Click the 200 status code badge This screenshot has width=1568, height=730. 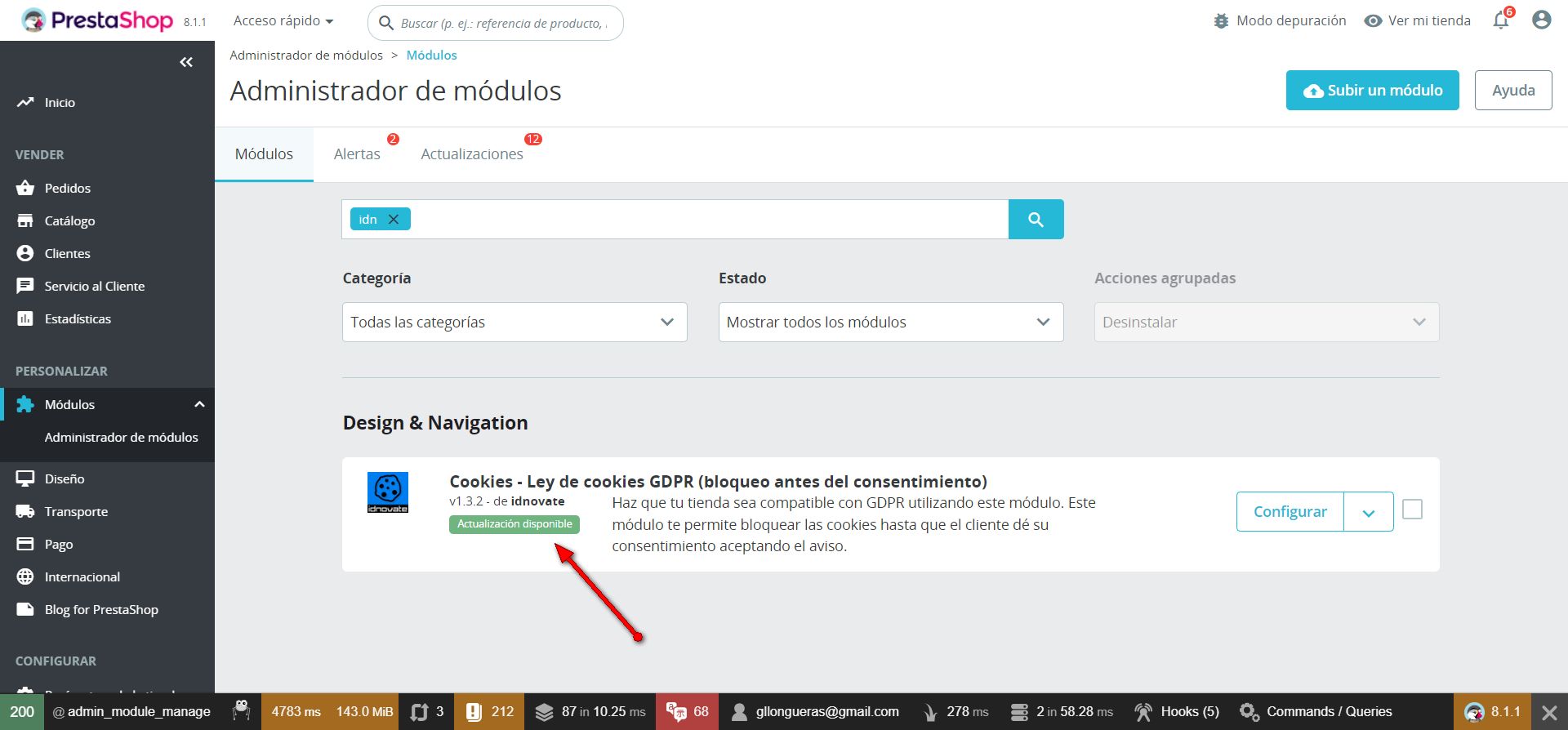[22, 712]
